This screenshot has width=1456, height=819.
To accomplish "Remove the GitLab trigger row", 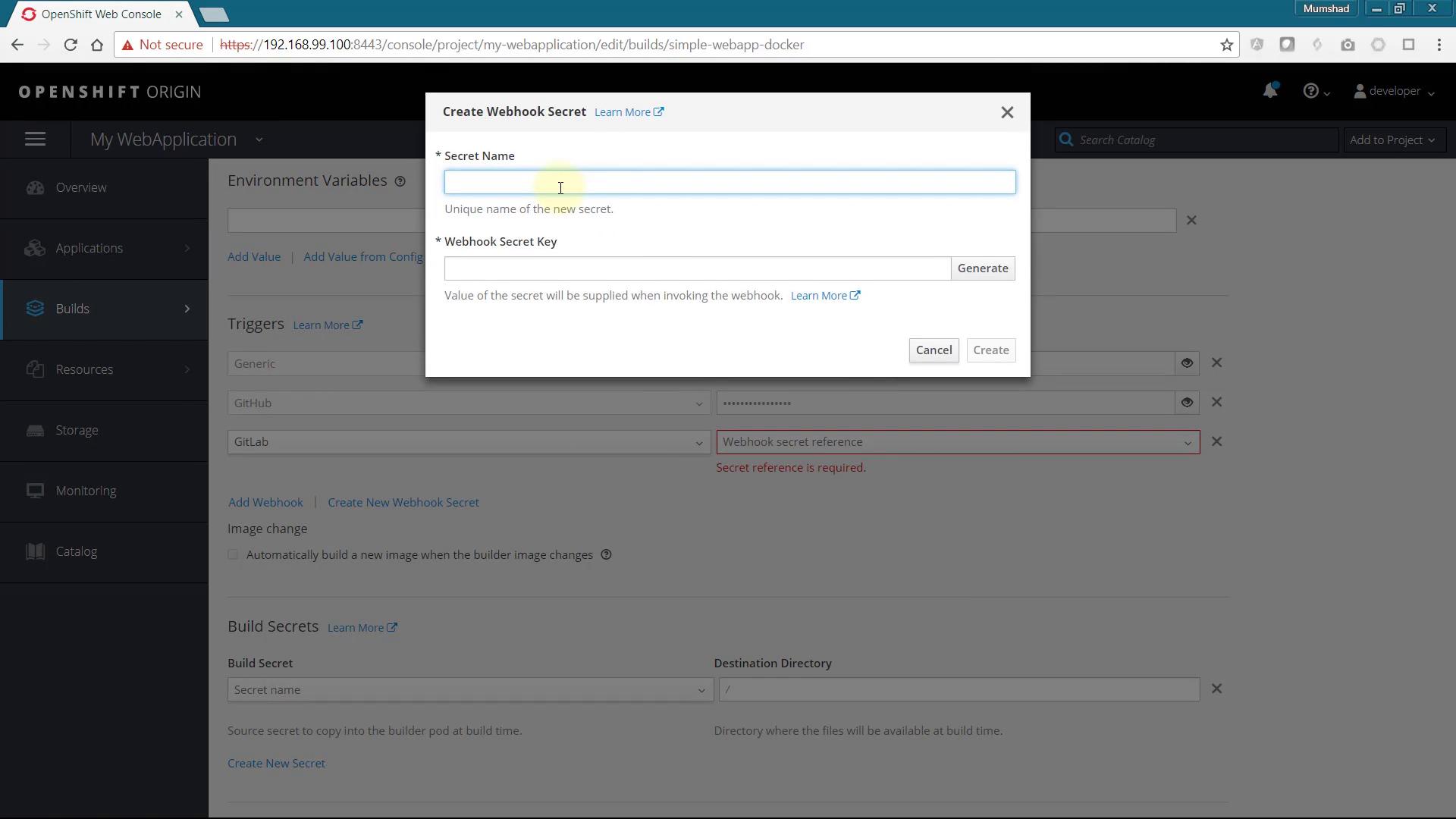I will [1216, 442].
